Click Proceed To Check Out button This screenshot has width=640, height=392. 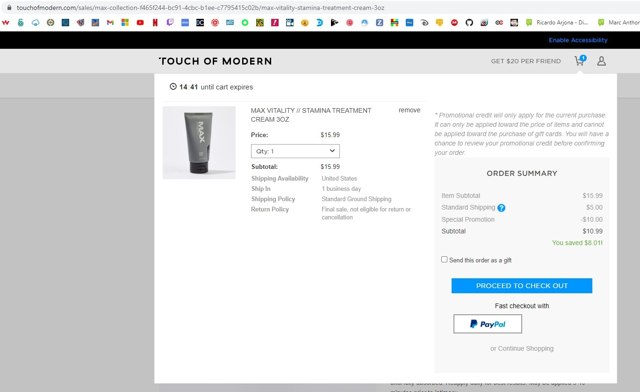(x=522, y=285)
